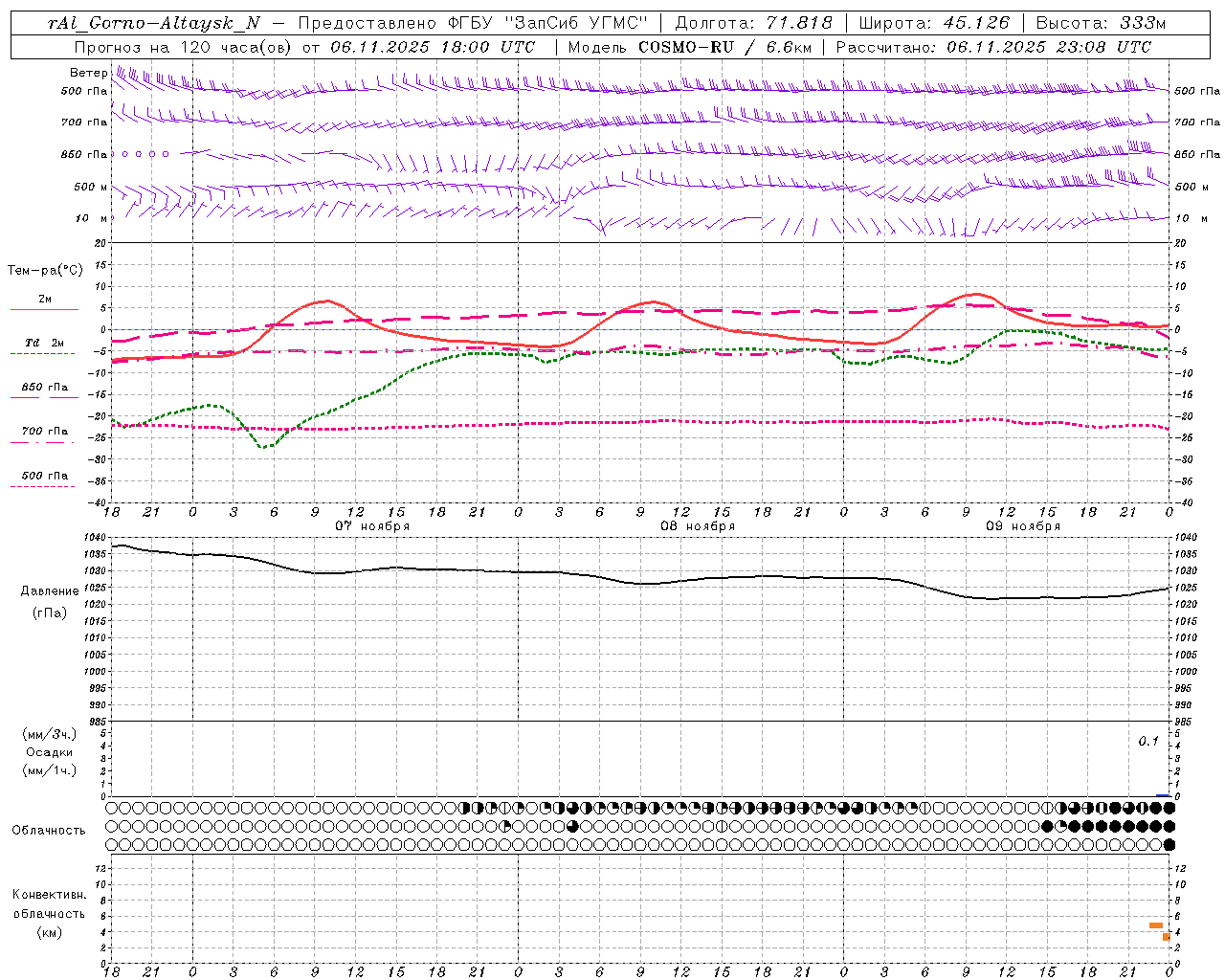
Task: Click the Долгота: 71.818 value
Action: [x=754, y=23]
